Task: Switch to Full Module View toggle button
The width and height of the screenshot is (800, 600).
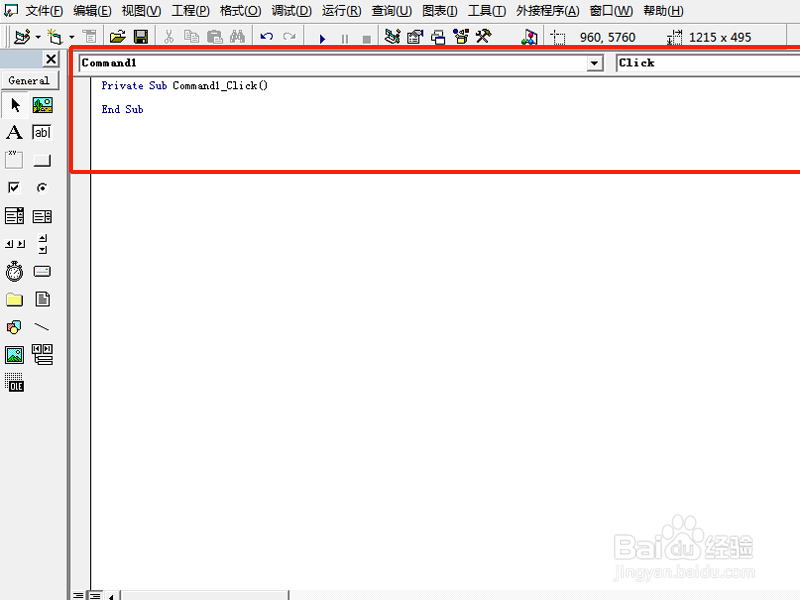Action: point(95,595)
